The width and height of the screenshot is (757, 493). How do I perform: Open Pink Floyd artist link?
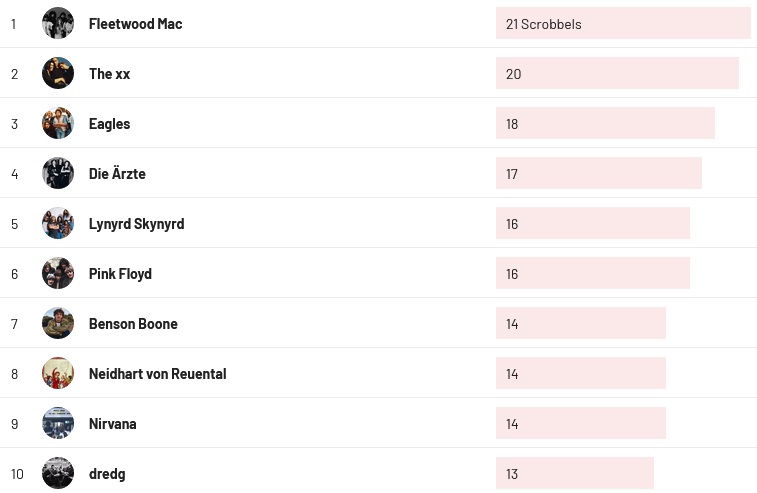[120, 274]
